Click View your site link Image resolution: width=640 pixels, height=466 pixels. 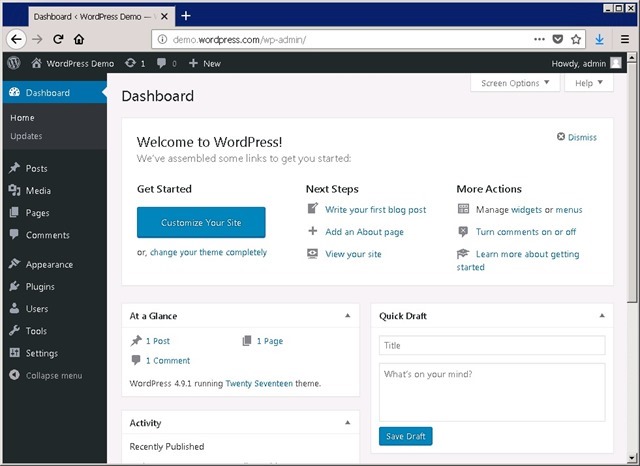coord(353,254)
